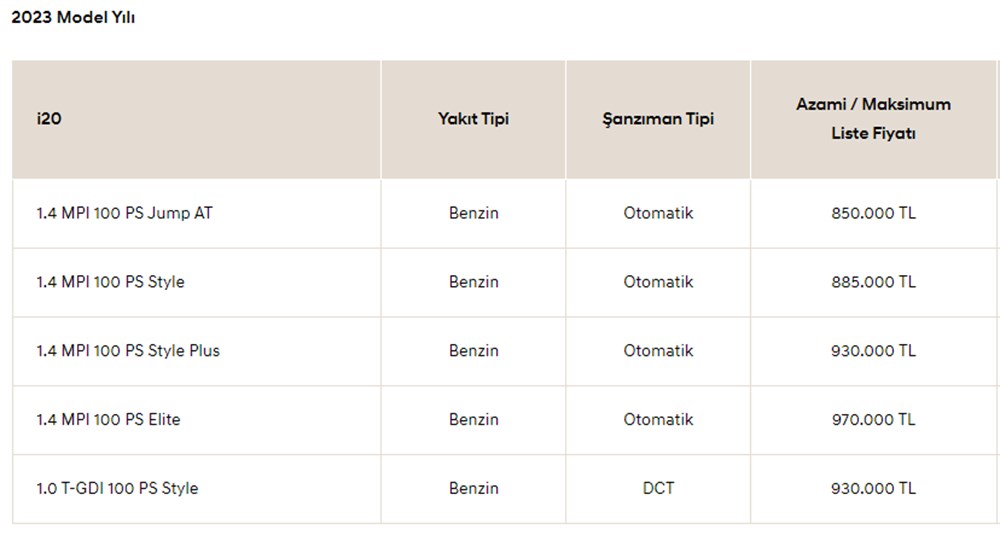This screenshot has height=547, width=1000.
Task: Click Otomatik in the Jump AT row
Action: 658,213
